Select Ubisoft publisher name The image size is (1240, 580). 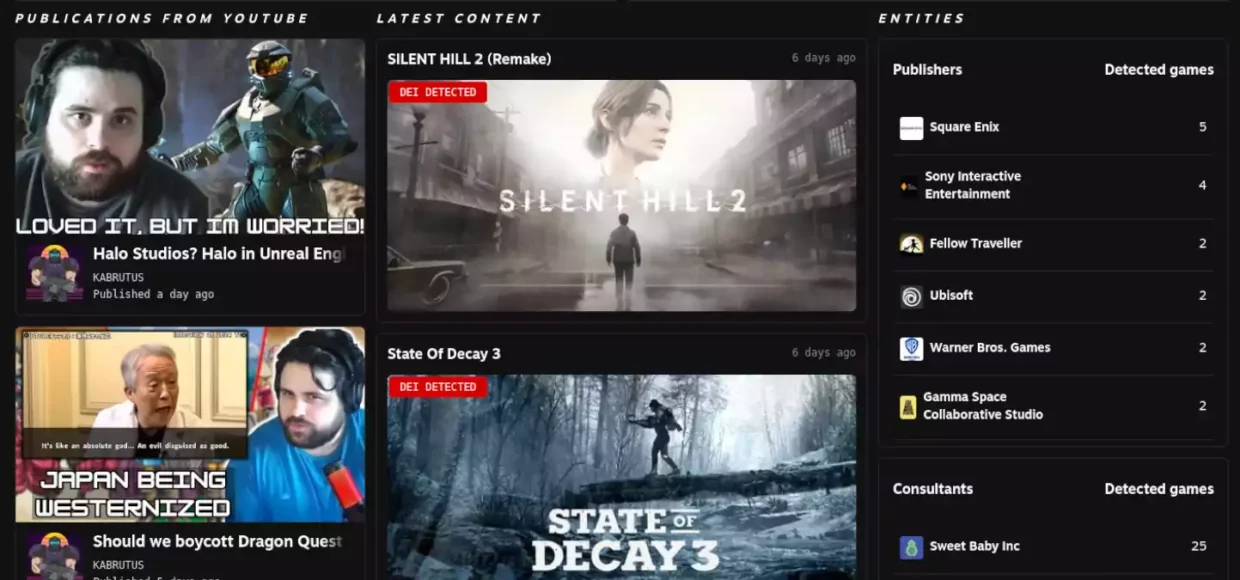[x=951, y=295]
